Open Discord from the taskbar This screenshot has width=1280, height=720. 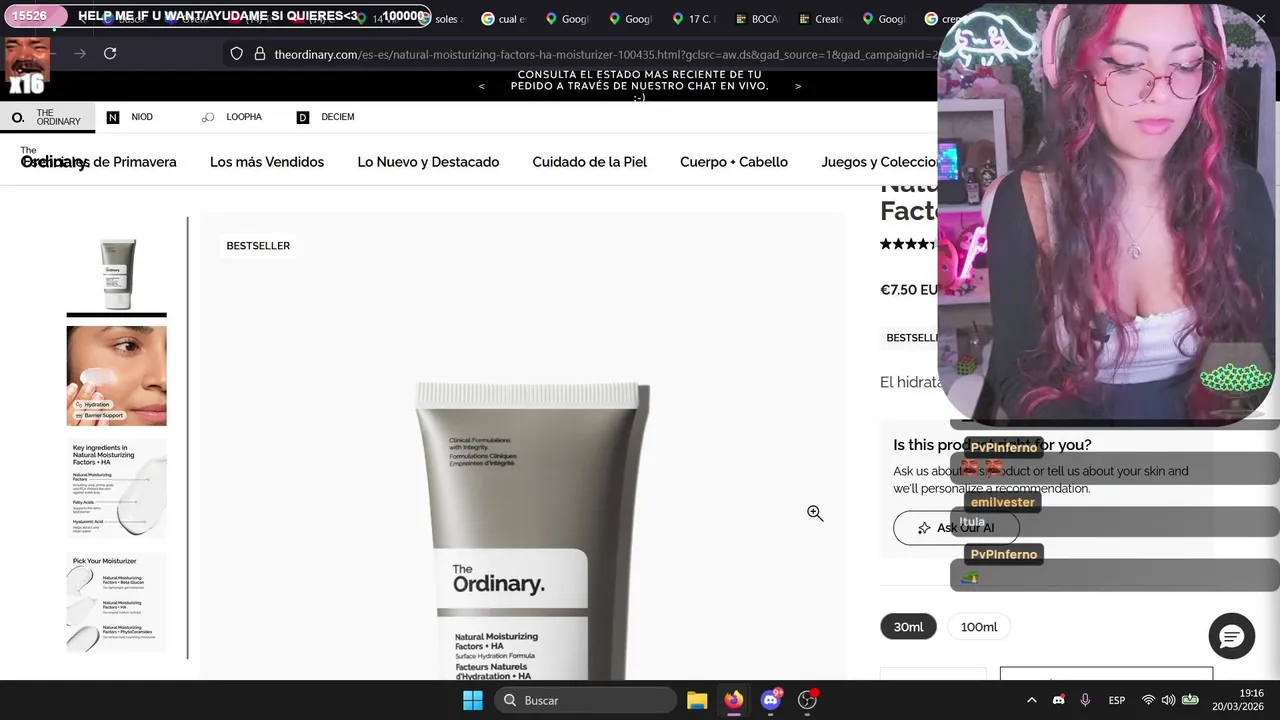tap(771, 700)
